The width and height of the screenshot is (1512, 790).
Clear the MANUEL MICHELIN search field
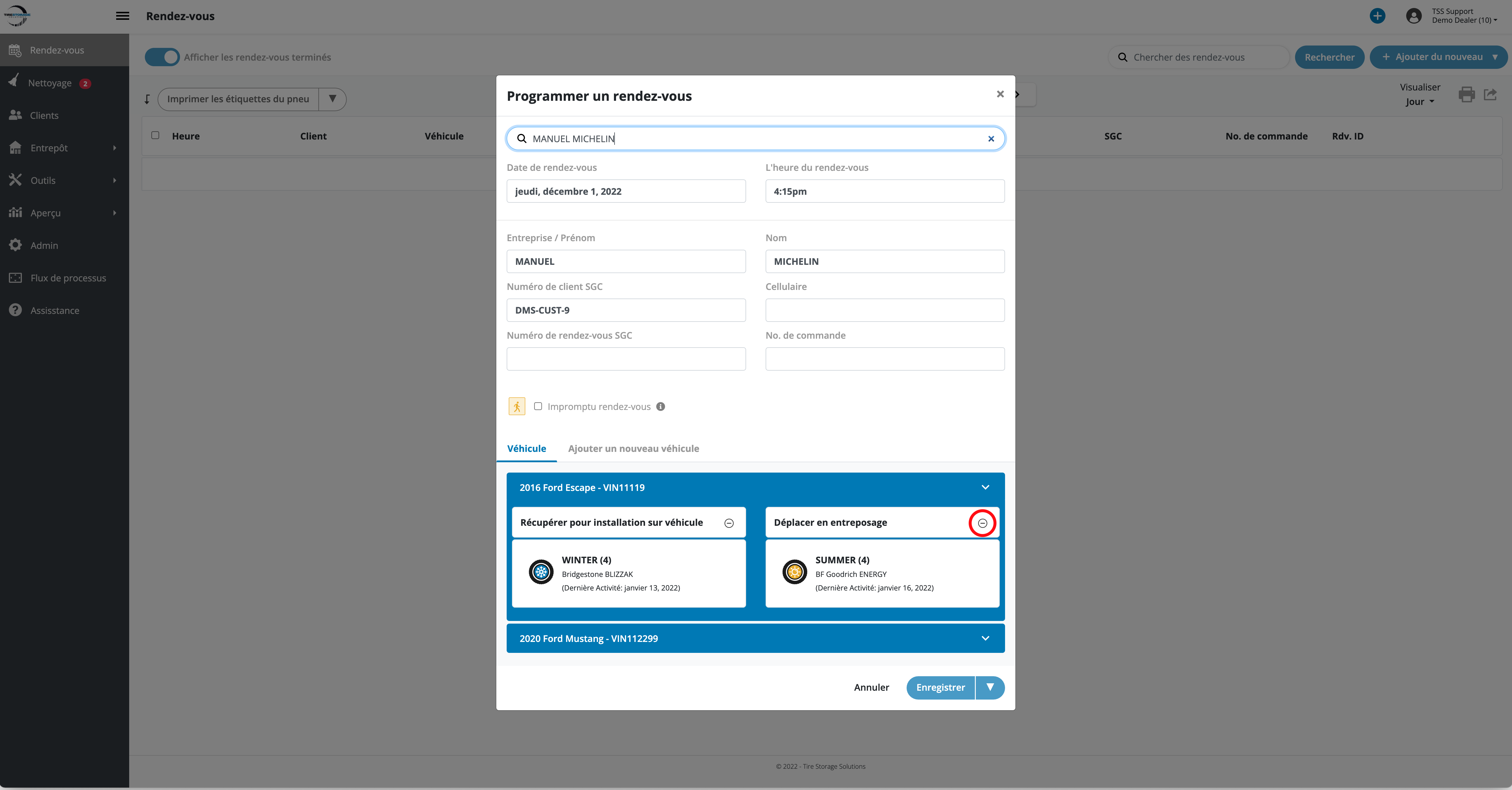[x=991, y=139]
